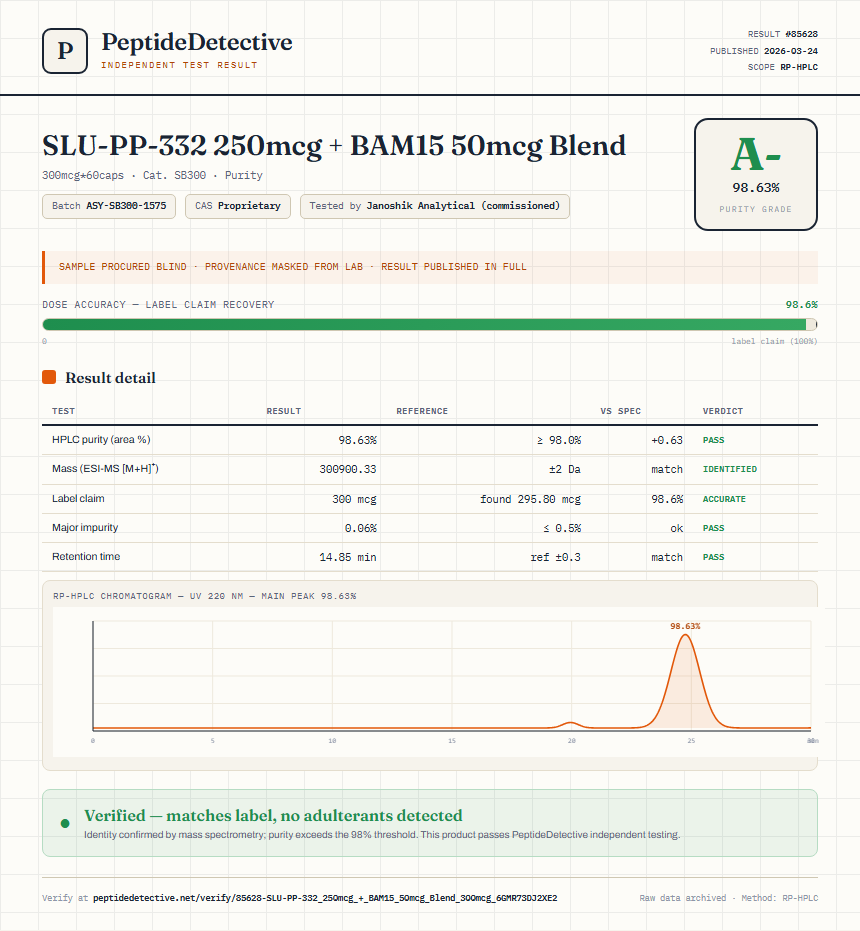Click the PeptideDetective P logo icon
This screenshot has height=931, width=860.
(x=65, y=51)
